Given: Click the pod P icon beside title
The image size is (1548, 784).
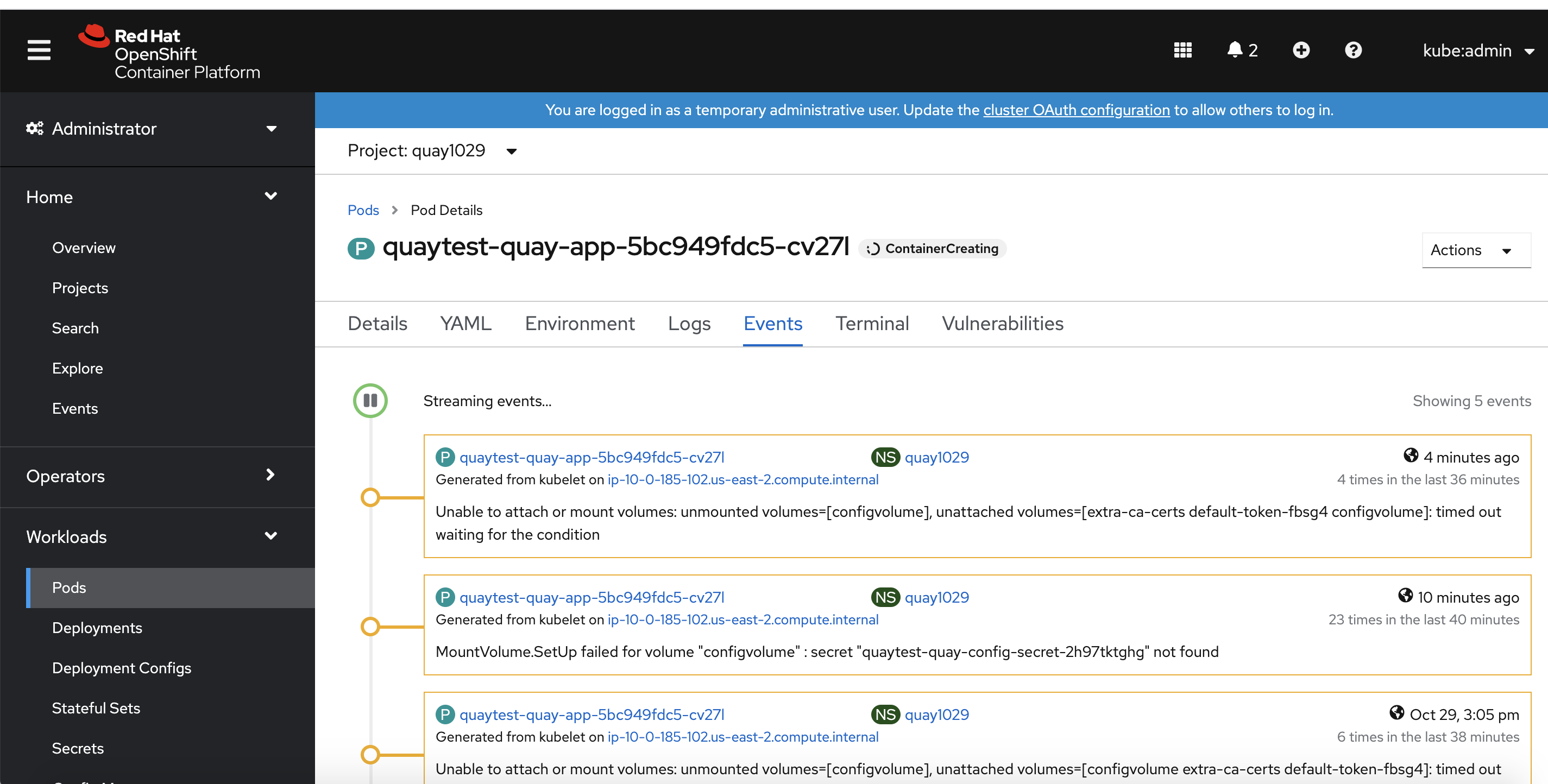Looking at the screenshot, I should coord(361,248).
